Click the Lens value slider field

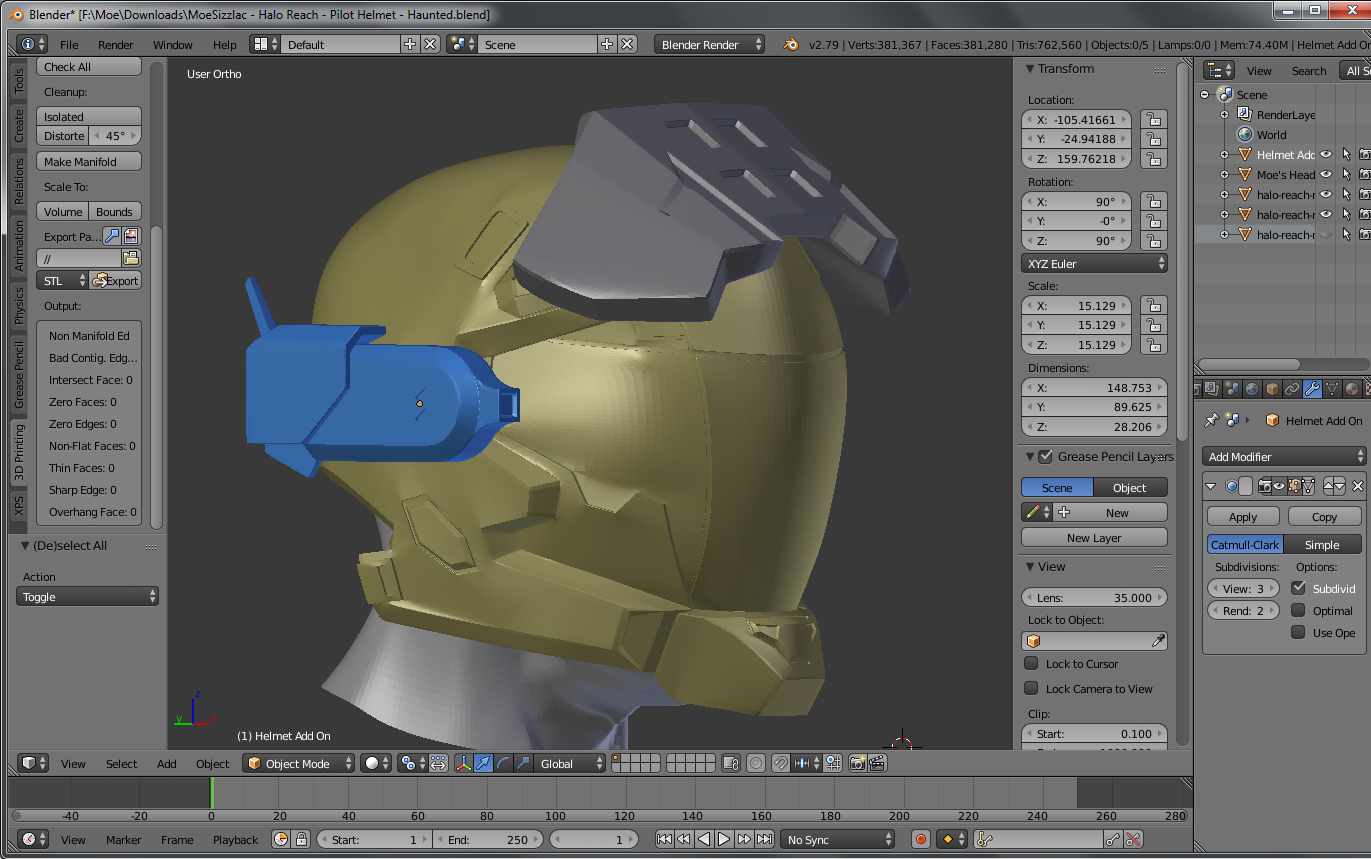point(1094,597)
